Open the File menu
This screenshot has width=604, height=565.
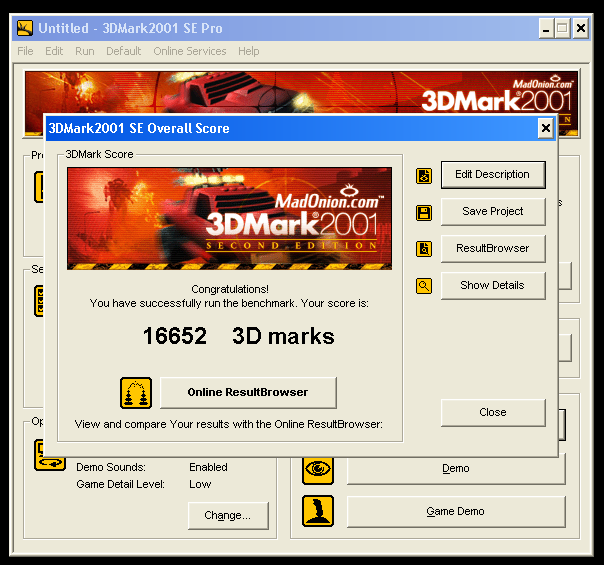pyautogui.click(x=25, y=51)
